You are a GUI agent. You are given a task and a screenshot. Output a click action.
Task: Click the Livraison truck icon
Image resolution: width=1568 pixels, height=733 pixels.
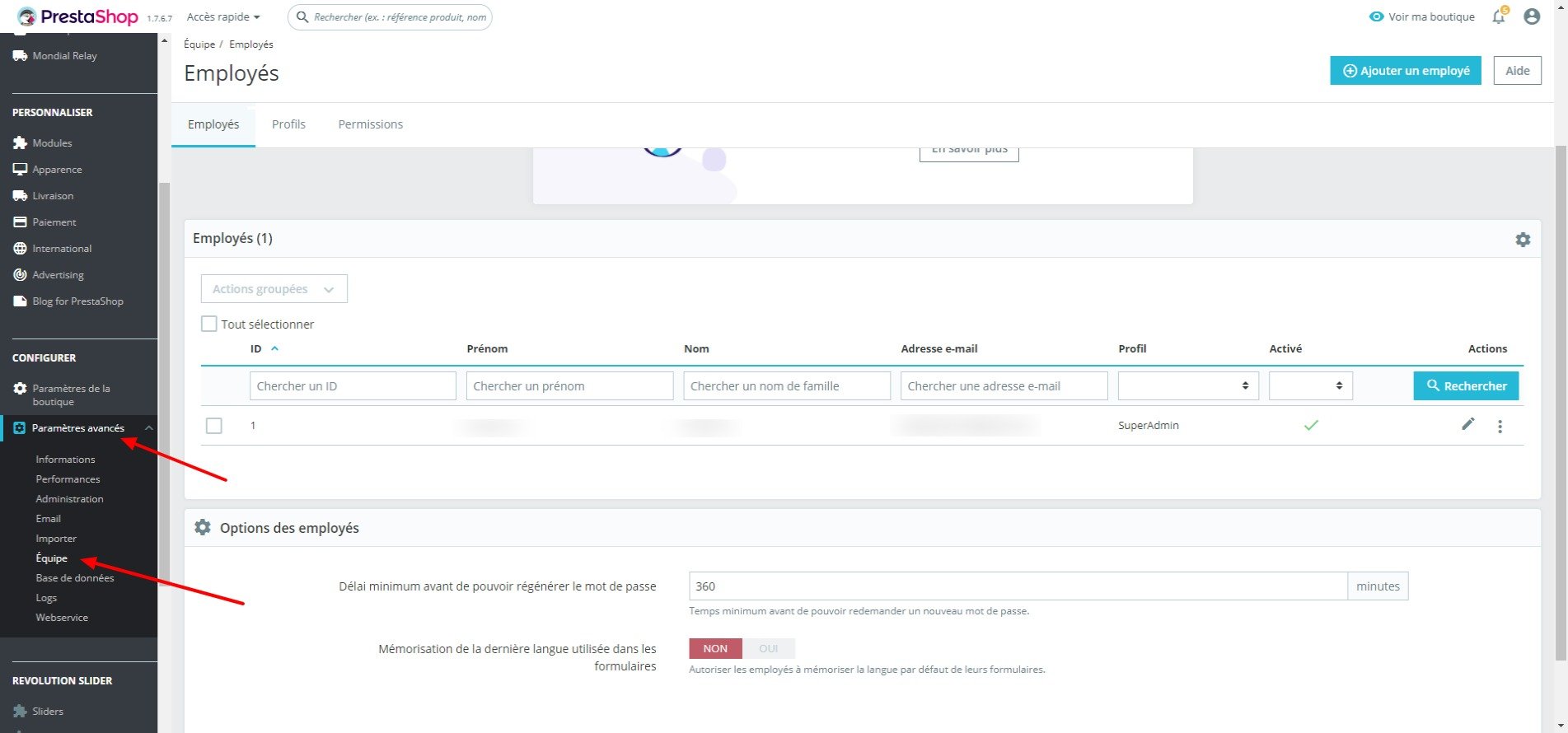tap(20, 195)
